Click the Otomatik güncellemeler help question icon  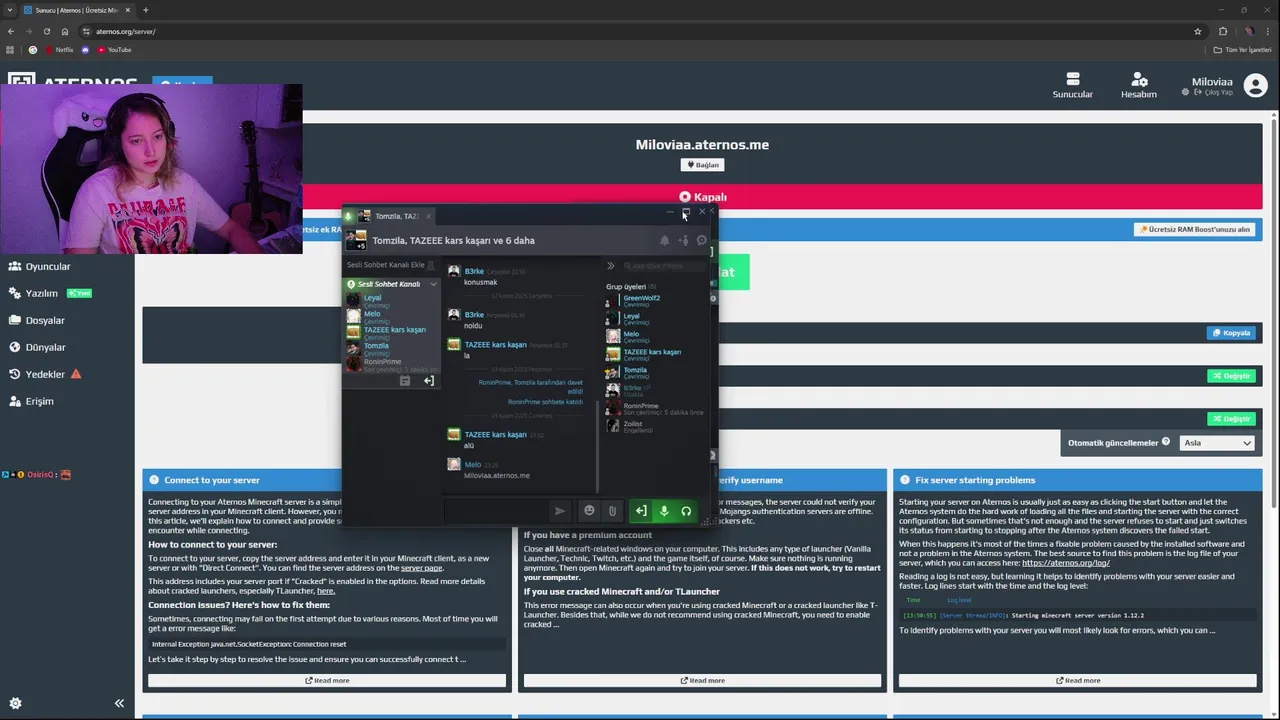pyautogui.click(x=1166, y=442)
